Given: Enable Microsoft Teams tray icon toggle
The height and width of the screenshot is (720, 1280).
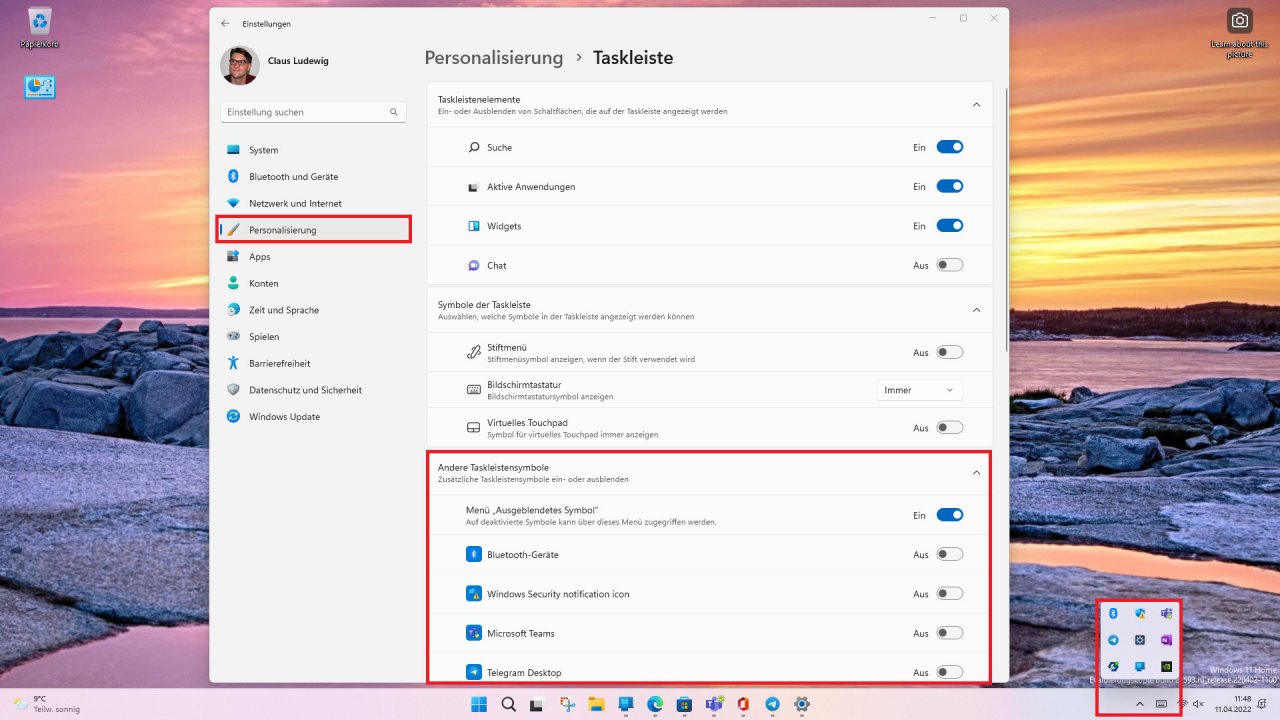Looking at the screenshot, I should point(949,633).
